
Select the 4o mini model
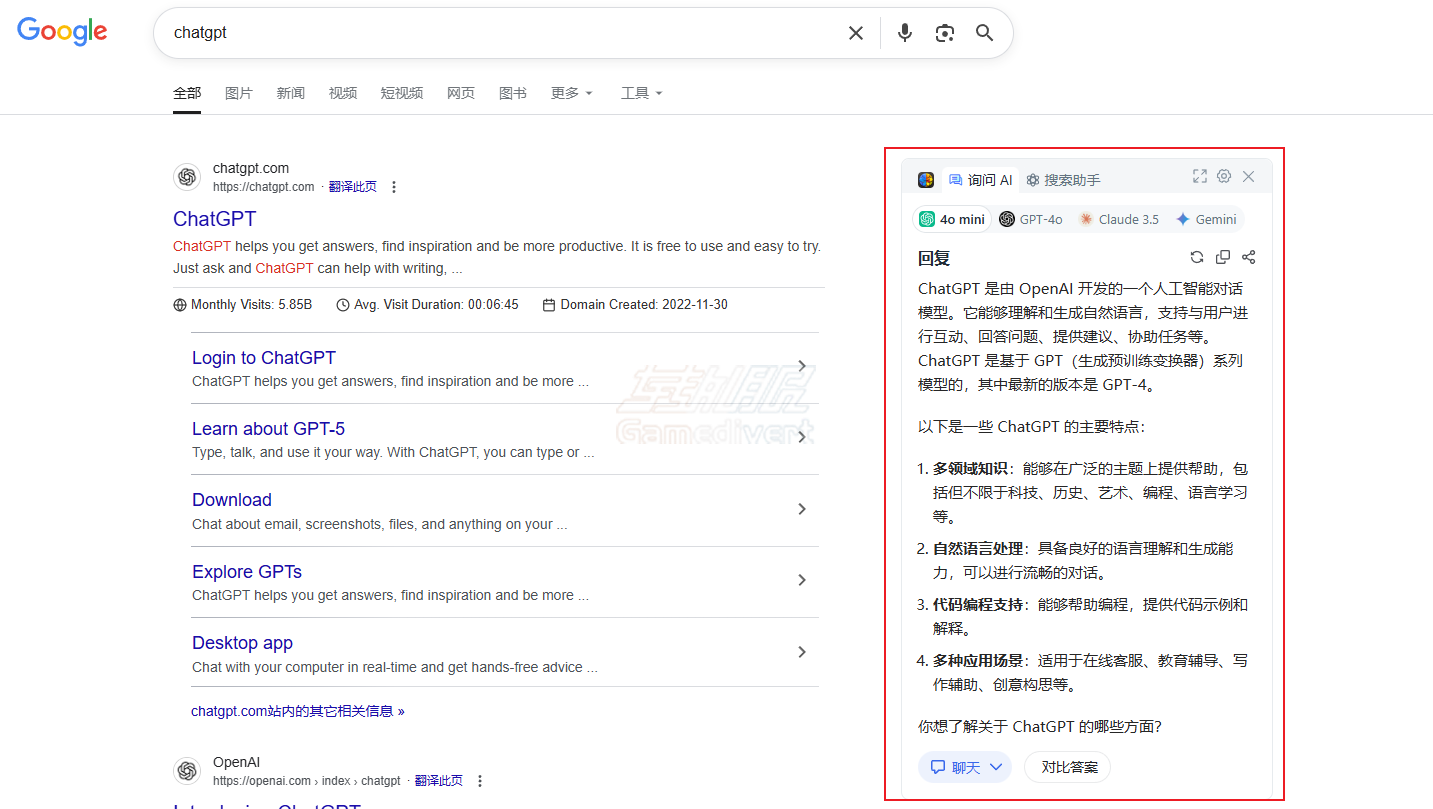952,219
